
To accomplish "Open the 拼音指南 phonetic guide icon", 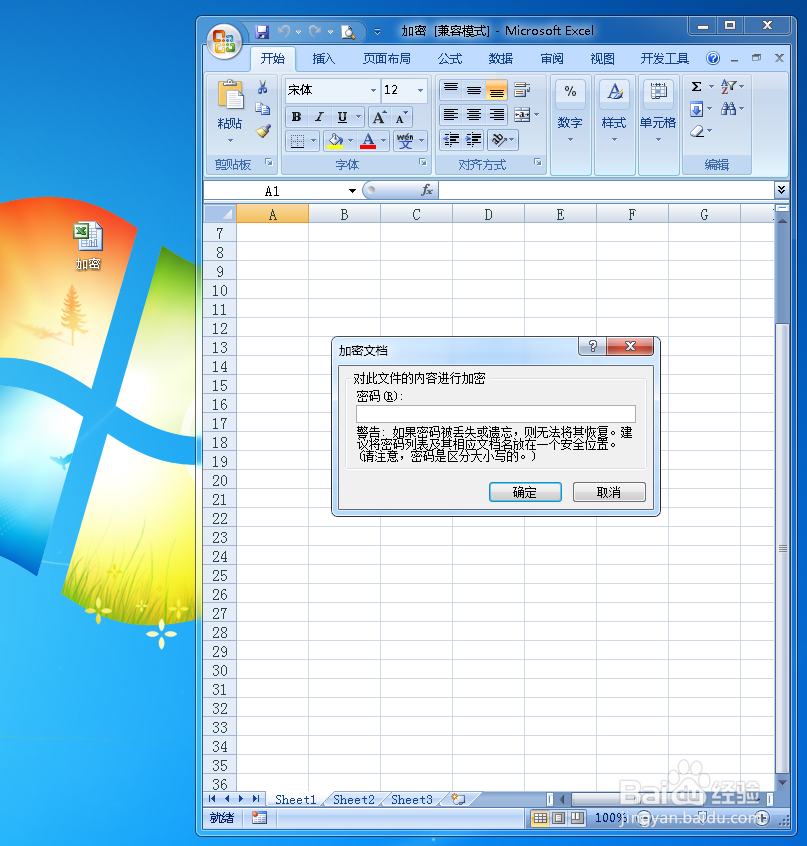I will tap(405, 139).
